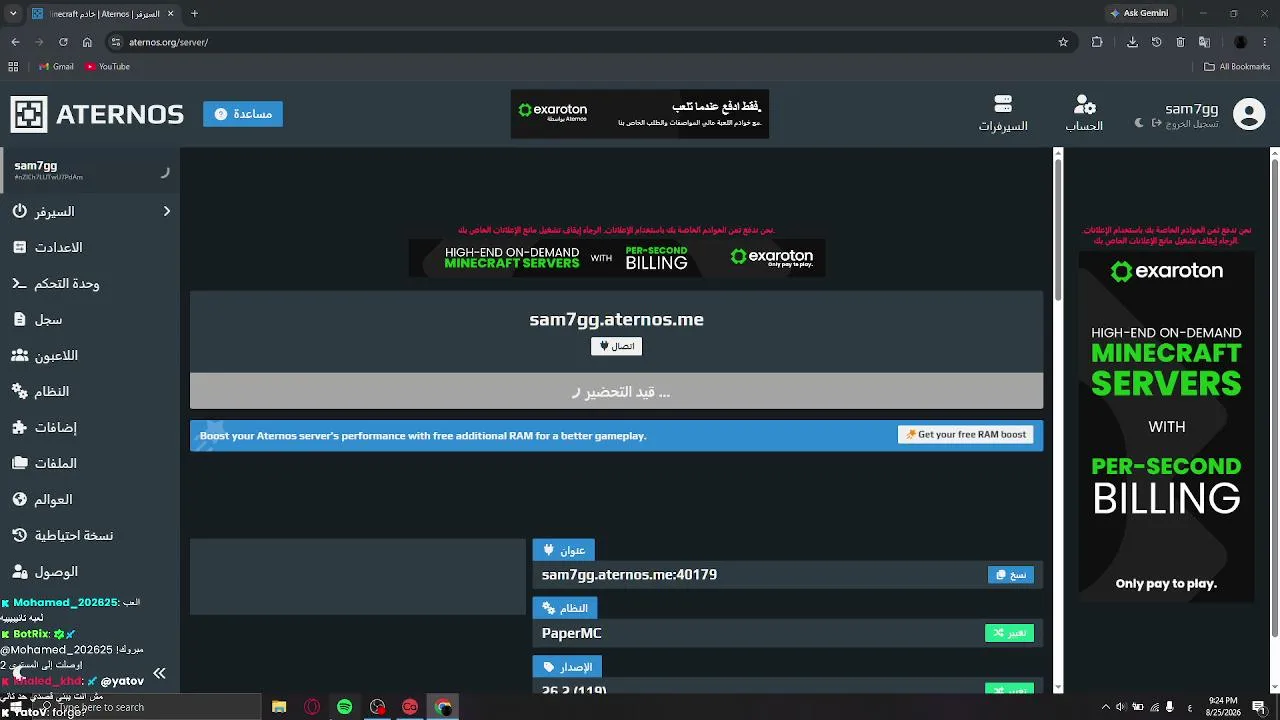Viewport: 1280px width, 720px height.
Task: Open الملفات files in sidebar
Action: click(x=45, y=464)
